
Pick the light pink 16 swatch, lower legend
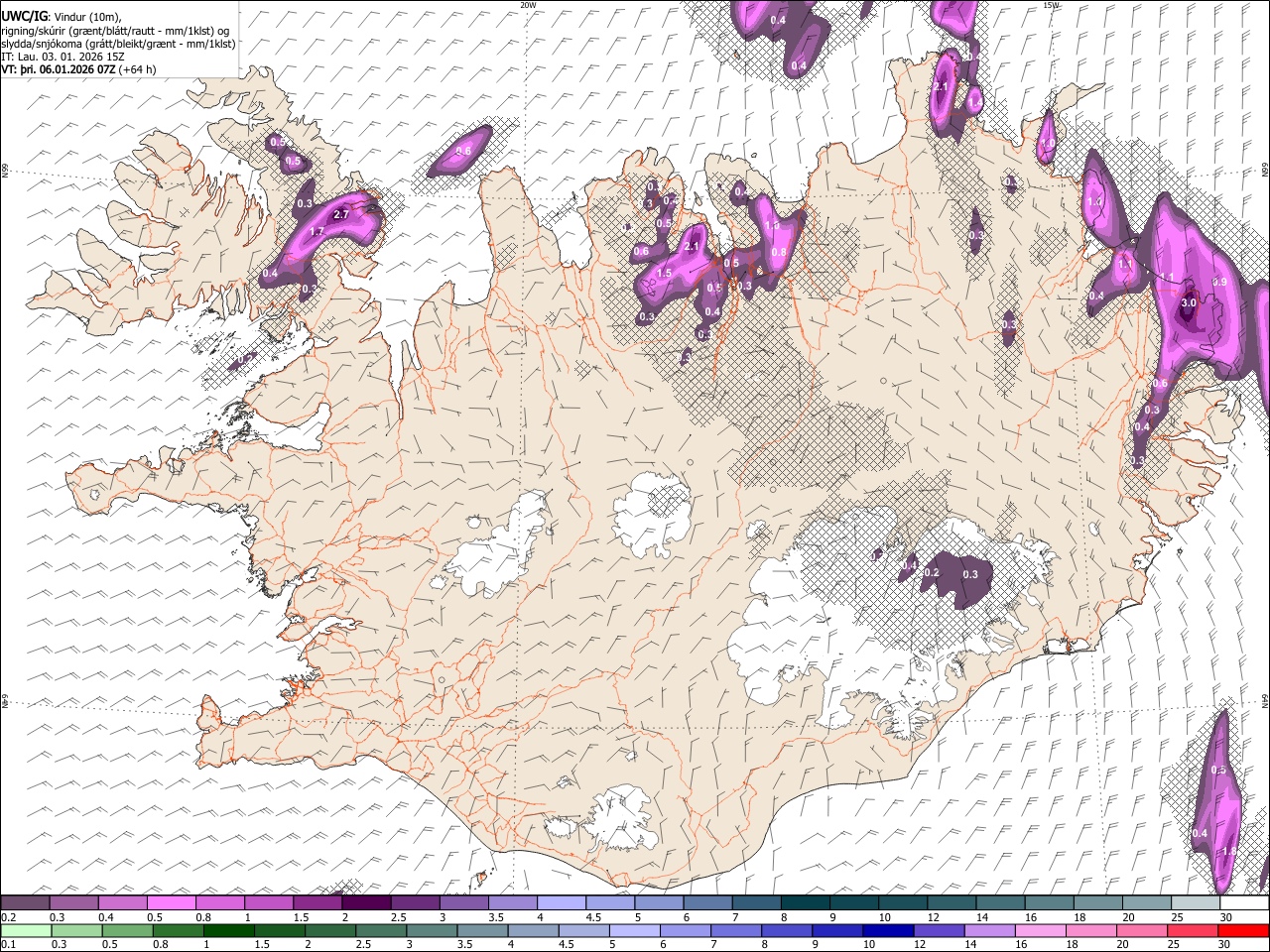pyautogui.click(x=1041, y=930)
